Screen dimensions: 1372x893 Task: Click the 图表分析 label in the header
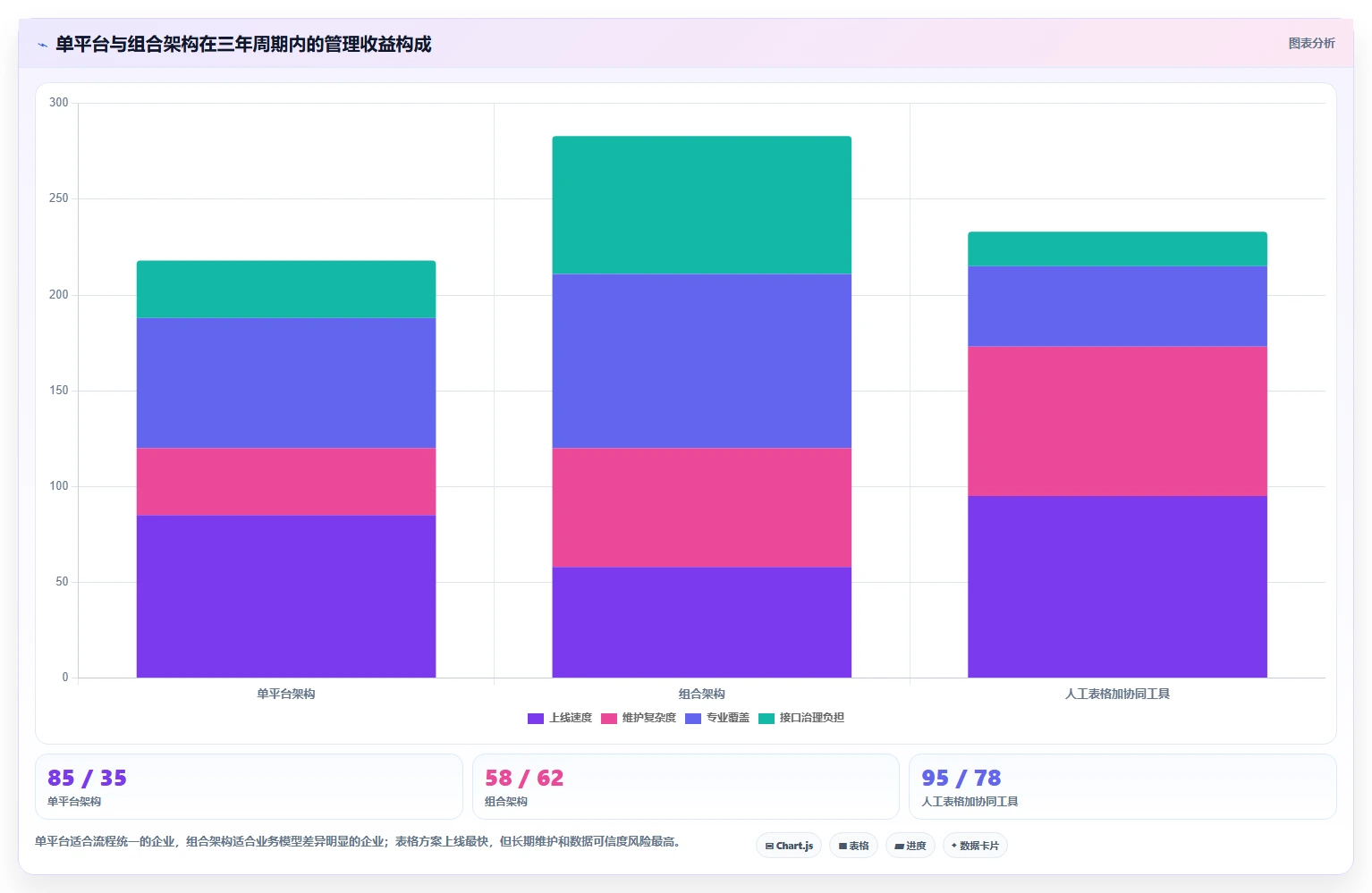click(x=1311, y=43)
